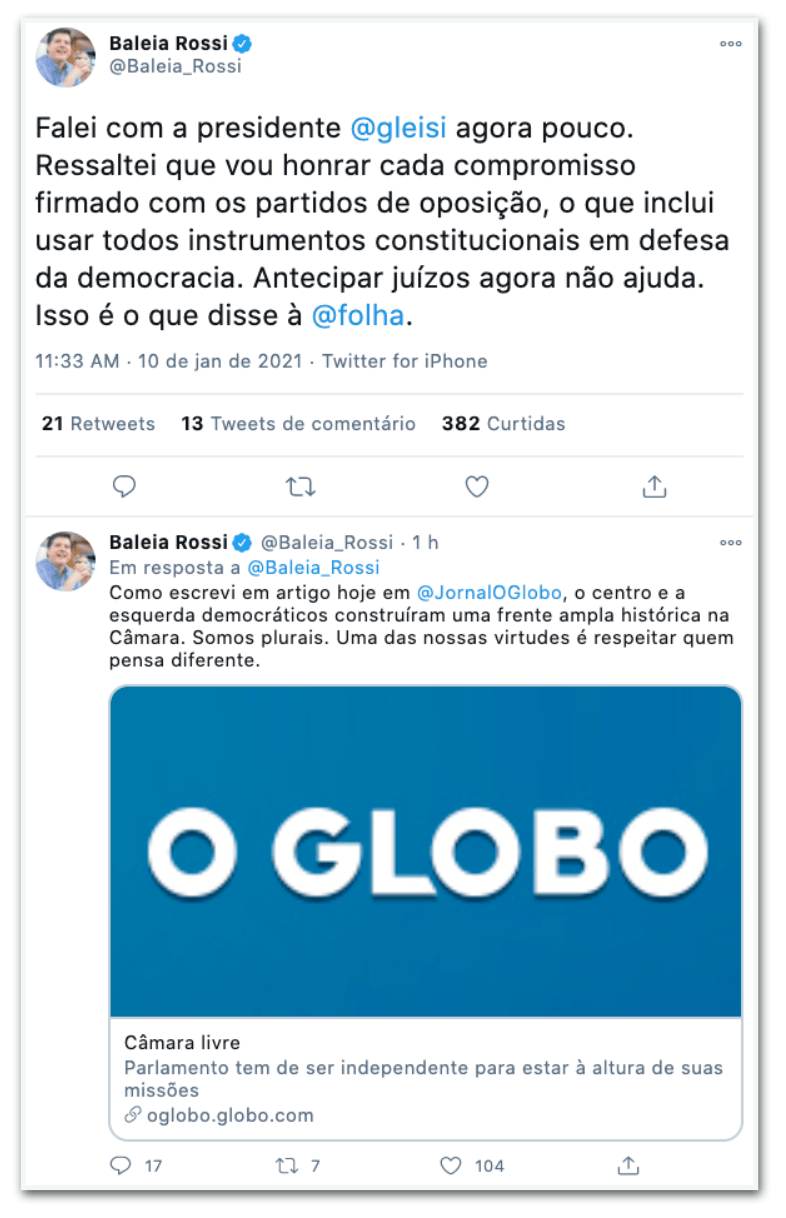
Task: Open more options menu on main tweet
Action: (x=731, y=43)
